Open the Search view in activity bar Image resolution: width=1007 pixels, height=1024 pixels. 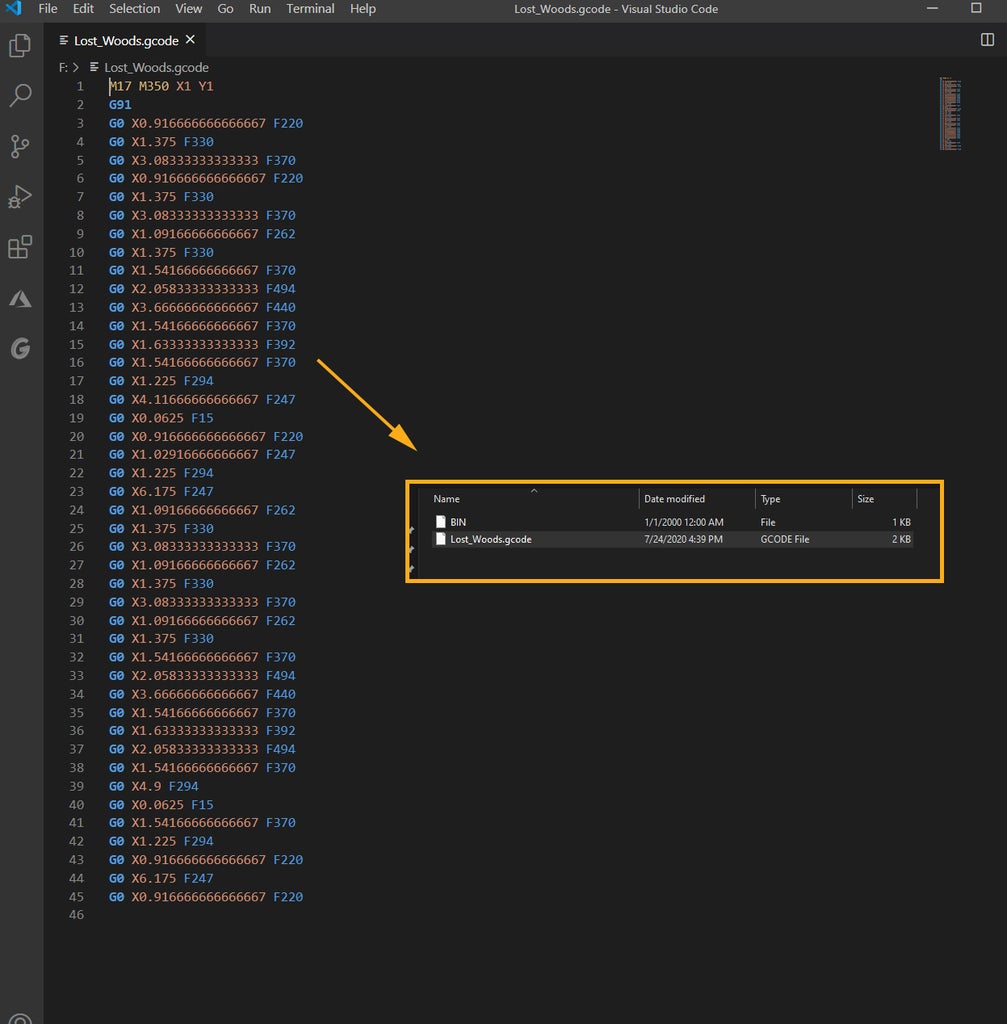pos(20,95)
